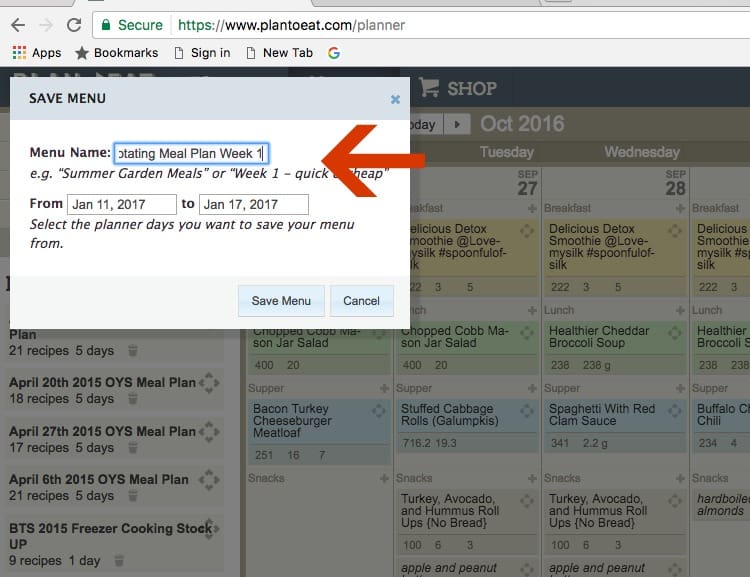Click the Oct 2016 month title
This screenshot has width=750, height=577.
(x=522, y=124)
